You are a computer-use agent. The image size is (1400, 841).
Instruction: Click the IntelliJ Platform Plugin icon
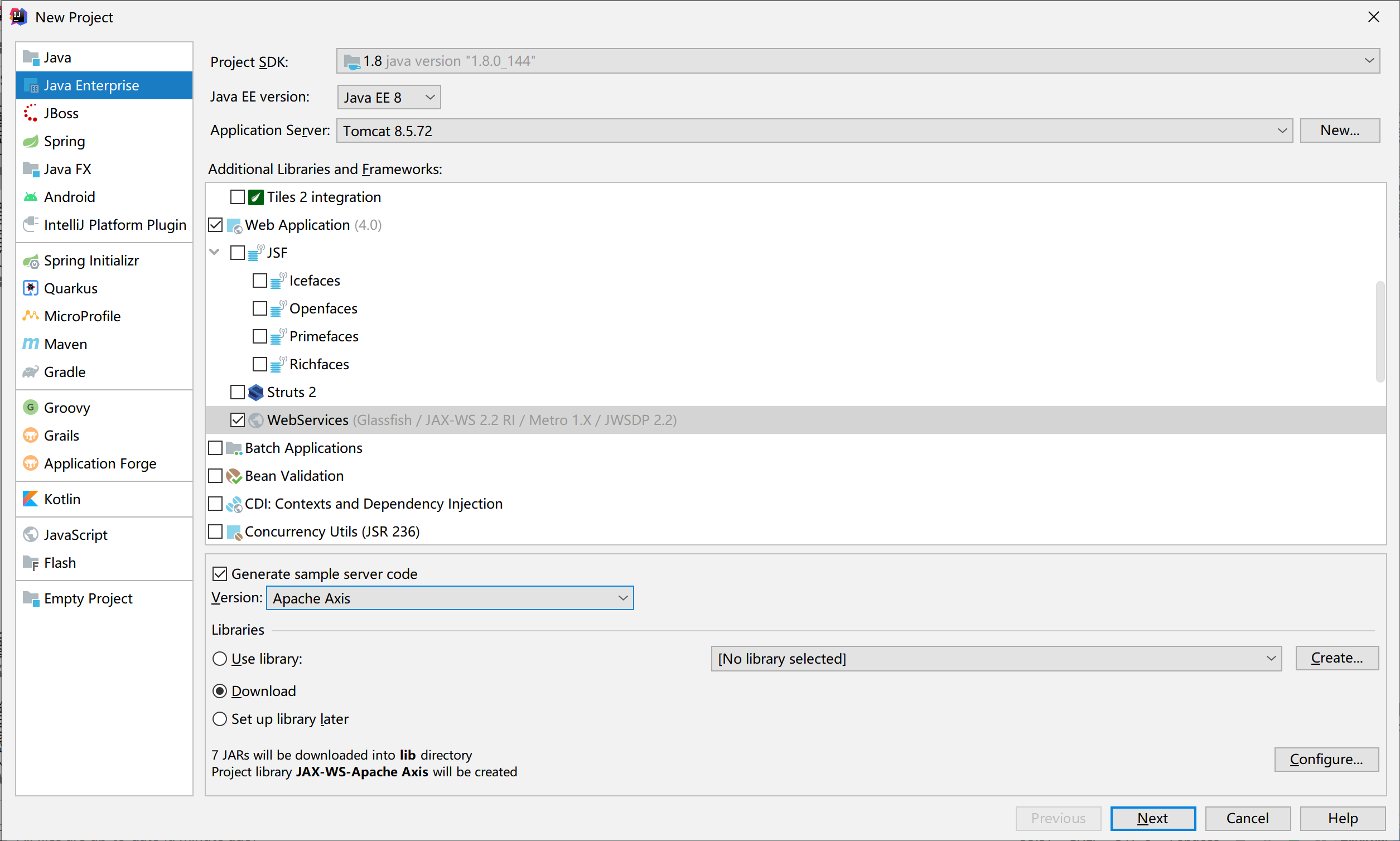pyautogui.click(x=31, y=224)
